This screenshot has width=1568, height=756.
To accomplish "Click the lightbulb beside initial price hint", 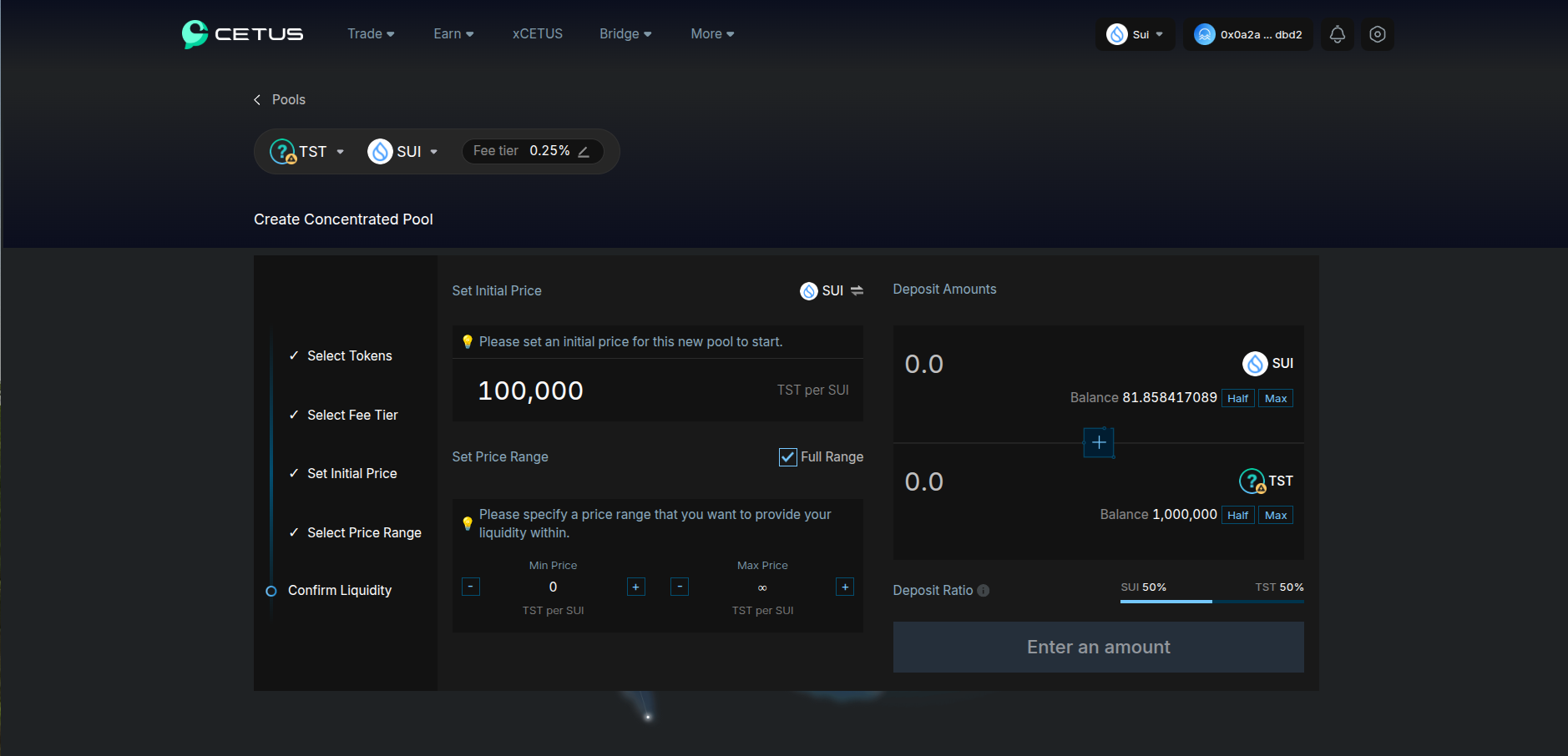I will pos(468,342).
